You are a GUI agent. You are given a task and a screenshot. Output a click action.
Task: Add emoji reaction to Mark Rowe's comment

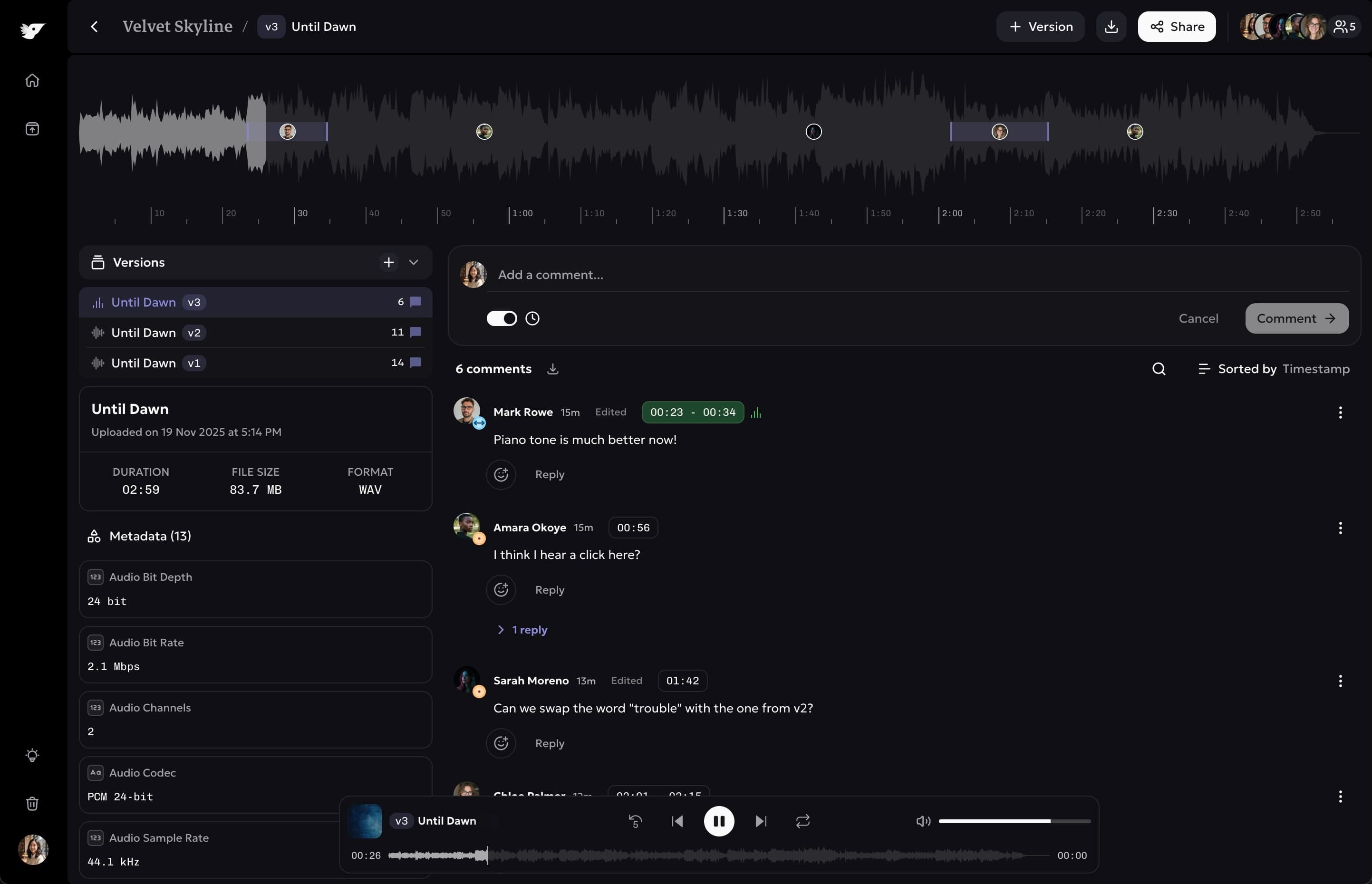click(501, 474)
